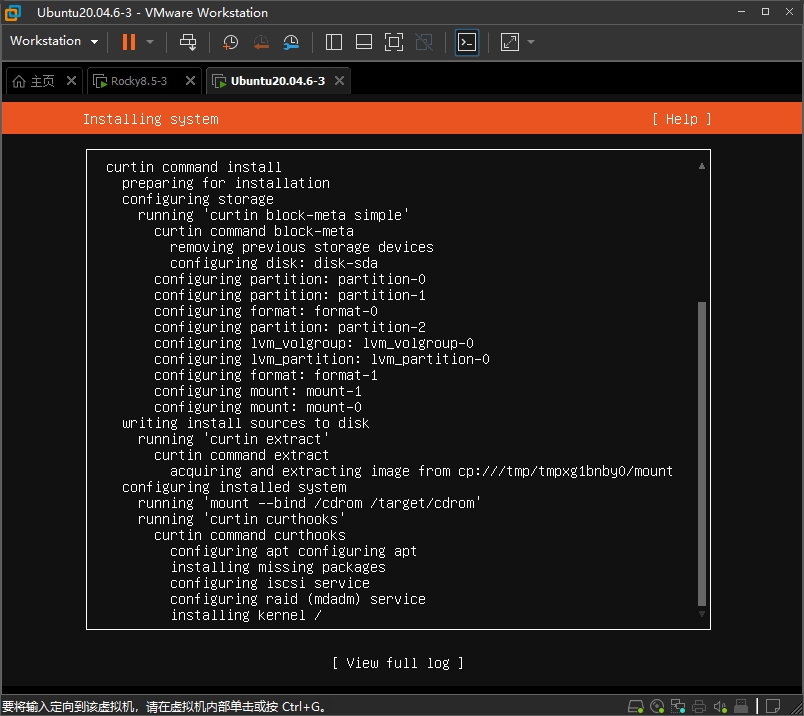Send Ctrl+Alt+Del to the virtual machine
This screenshot has height=716, width=804.
click(188, 42)
